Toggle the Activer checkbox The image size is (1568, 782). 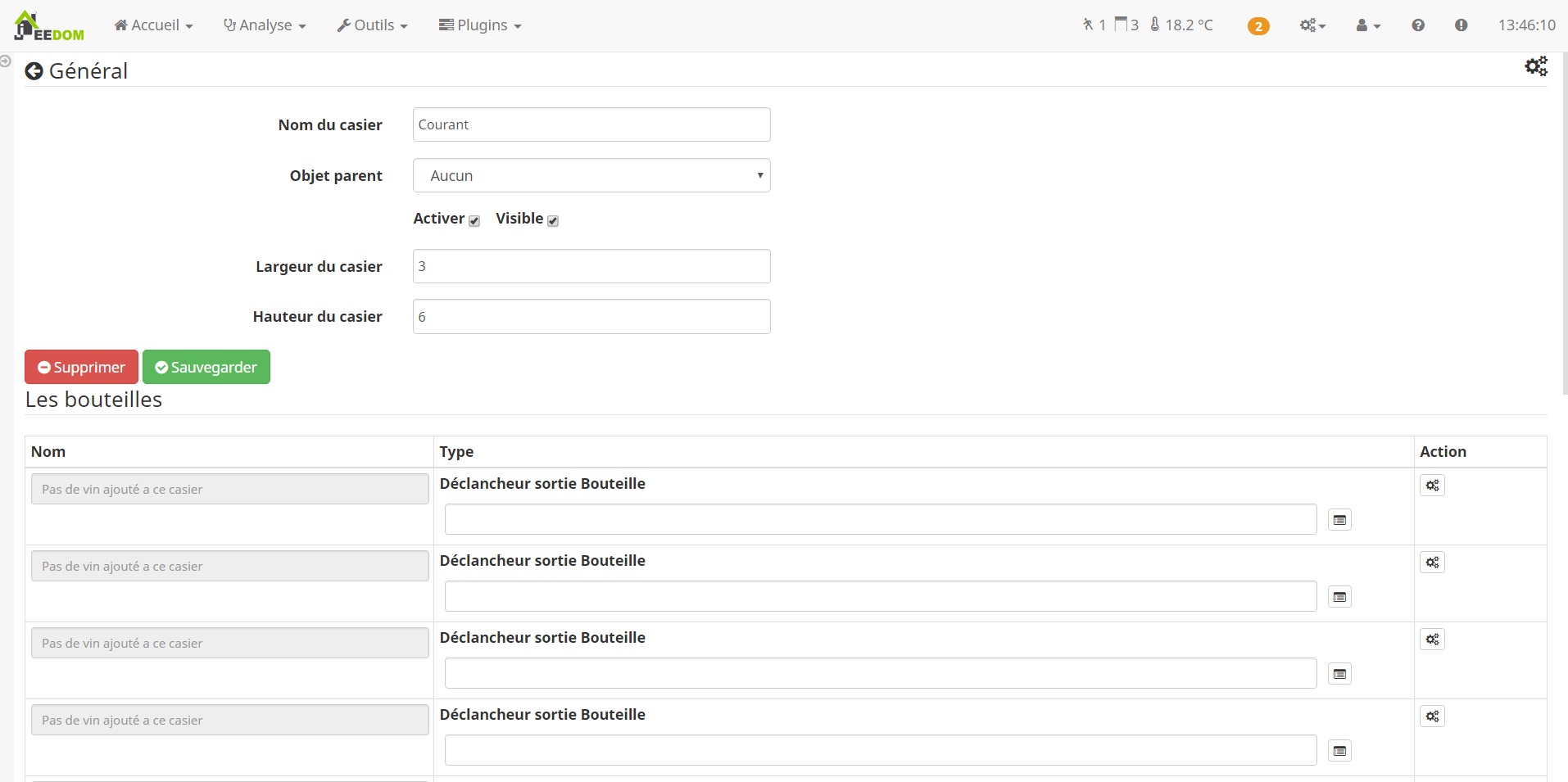tap(474, 220)
